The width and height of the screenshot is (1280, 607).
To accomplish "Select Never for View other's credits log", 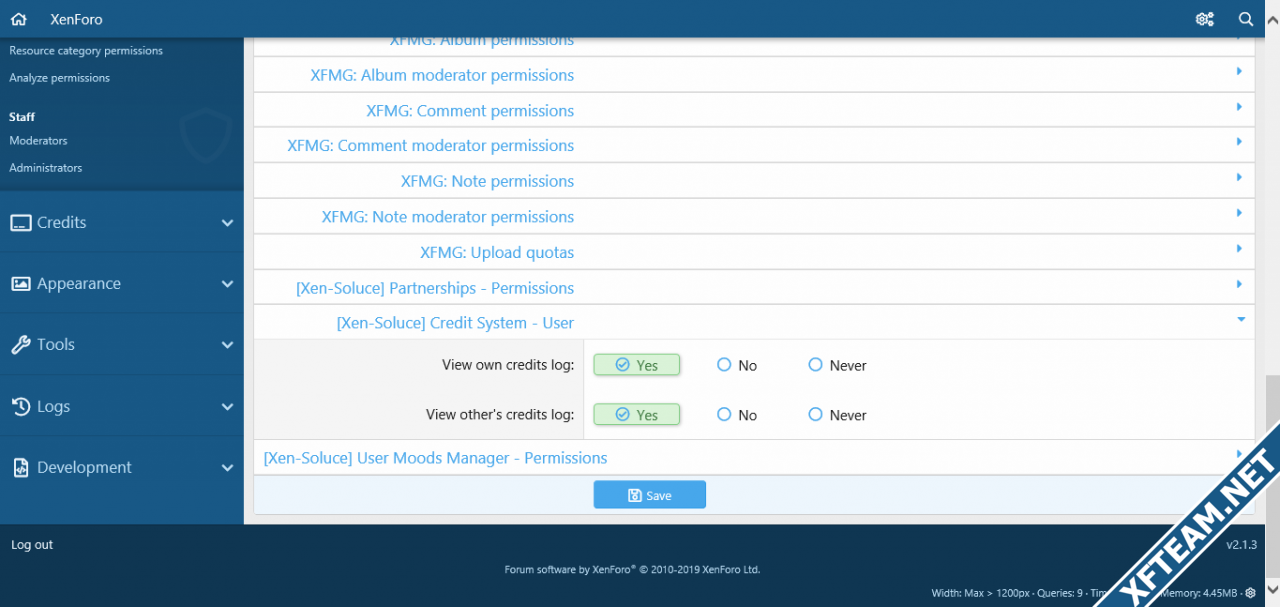I will click(x=837, y=414).
